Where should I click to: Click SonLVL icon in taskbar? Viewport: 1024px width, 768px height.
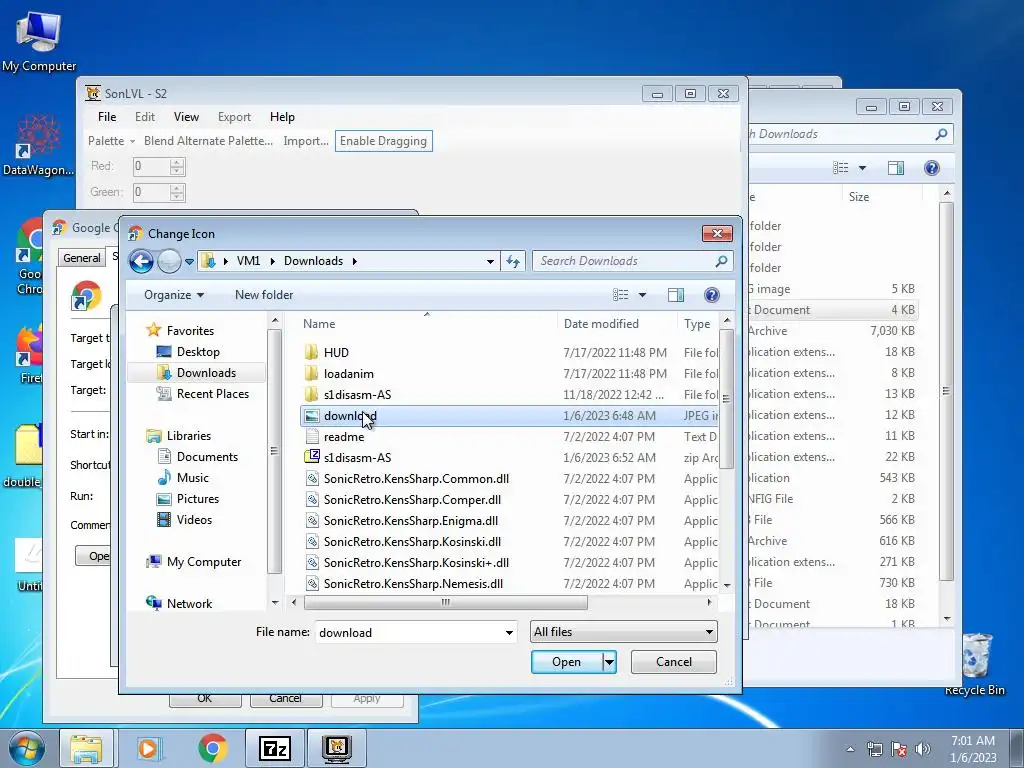point(337,748)
